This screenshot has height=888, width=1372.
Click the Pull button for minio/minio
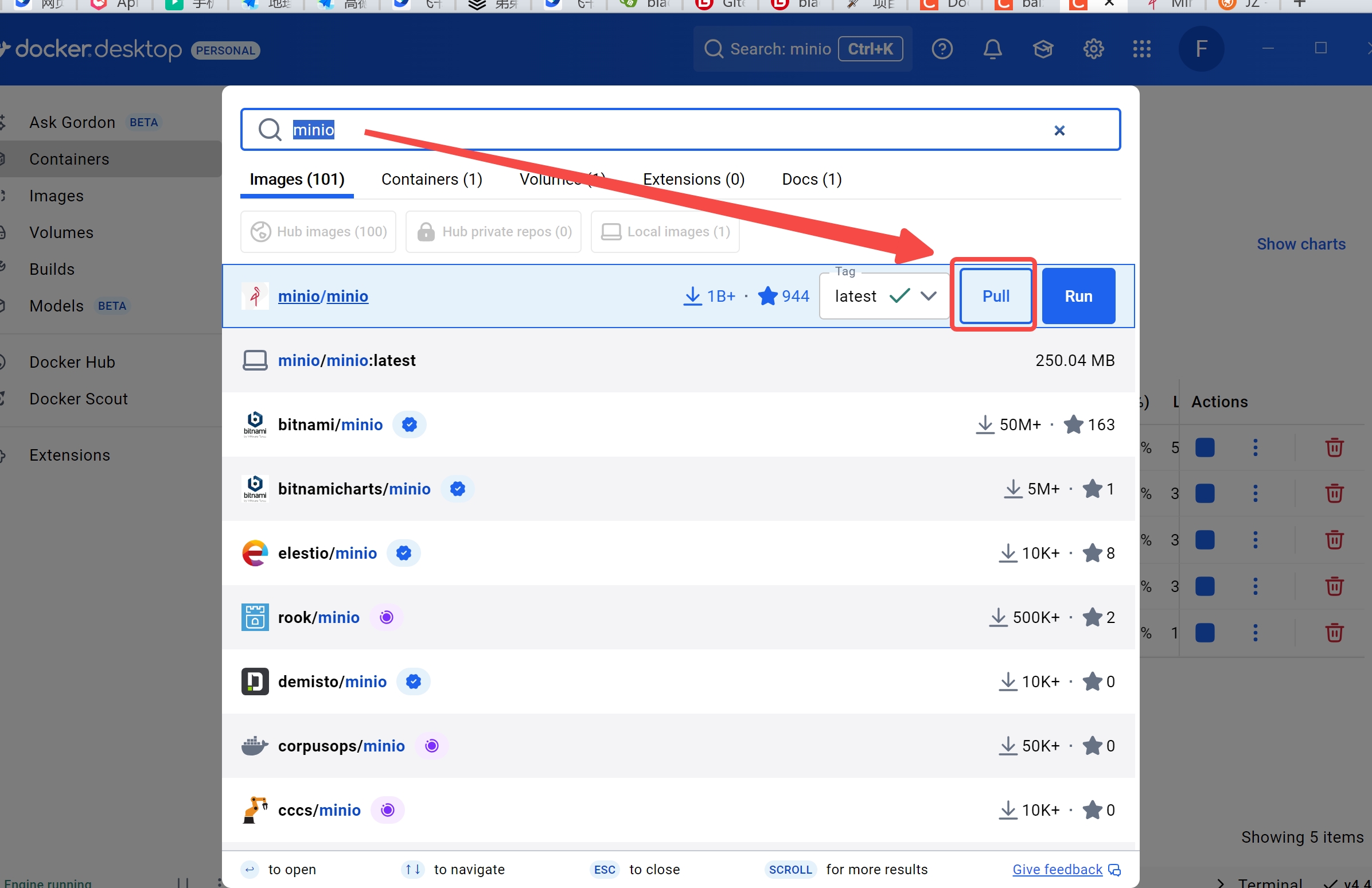[x=996, y=297]
